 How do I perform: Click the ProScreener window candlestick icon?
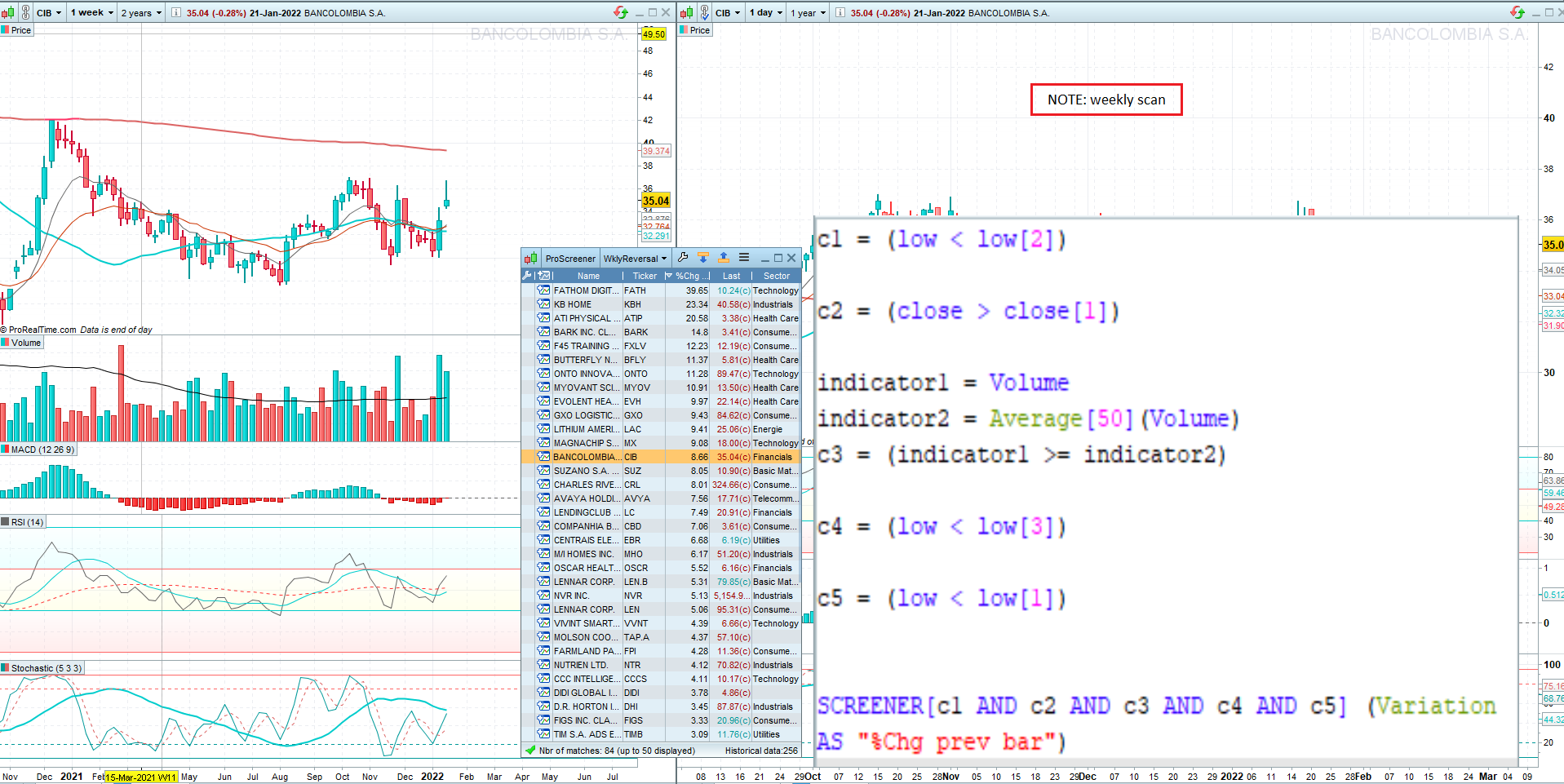coord(530,259)
